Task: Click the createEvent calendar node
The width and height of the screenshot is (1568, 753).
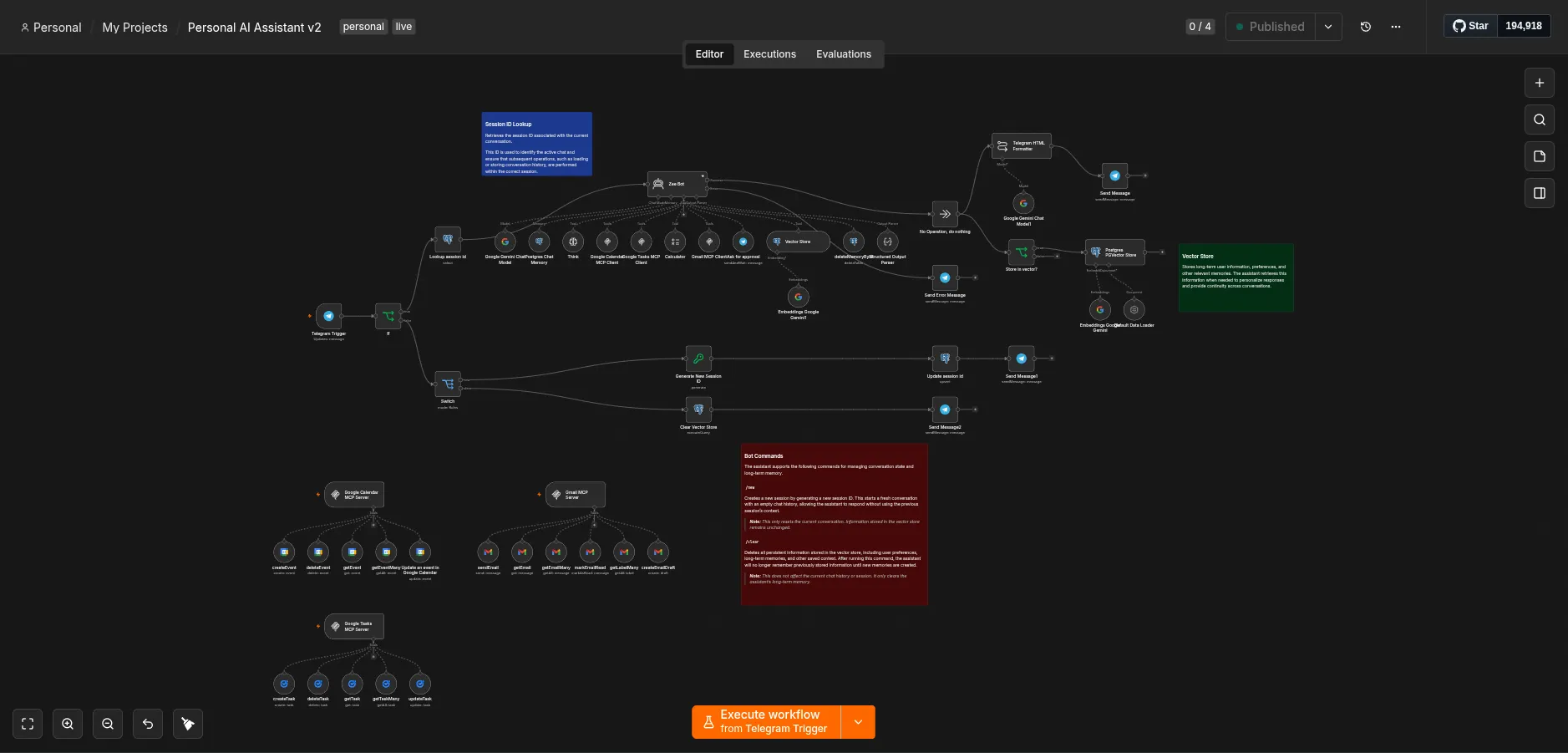Action: click(x=284, y=552)
